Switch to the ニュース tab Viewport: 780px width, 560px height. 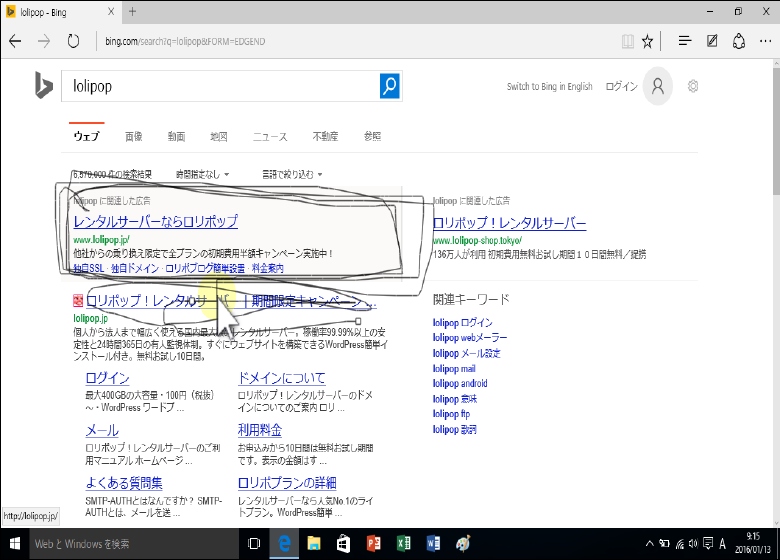(x=270, y=136)
